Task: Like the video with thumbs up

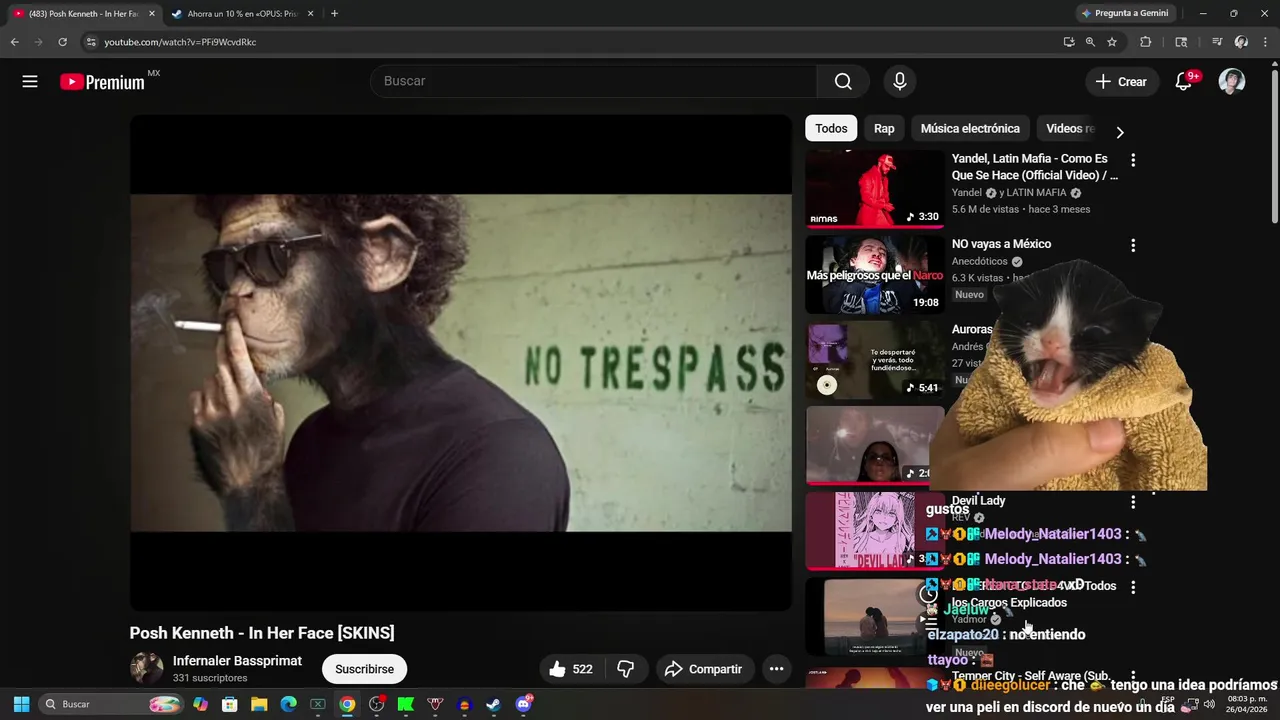Action: tap(570, 669)
